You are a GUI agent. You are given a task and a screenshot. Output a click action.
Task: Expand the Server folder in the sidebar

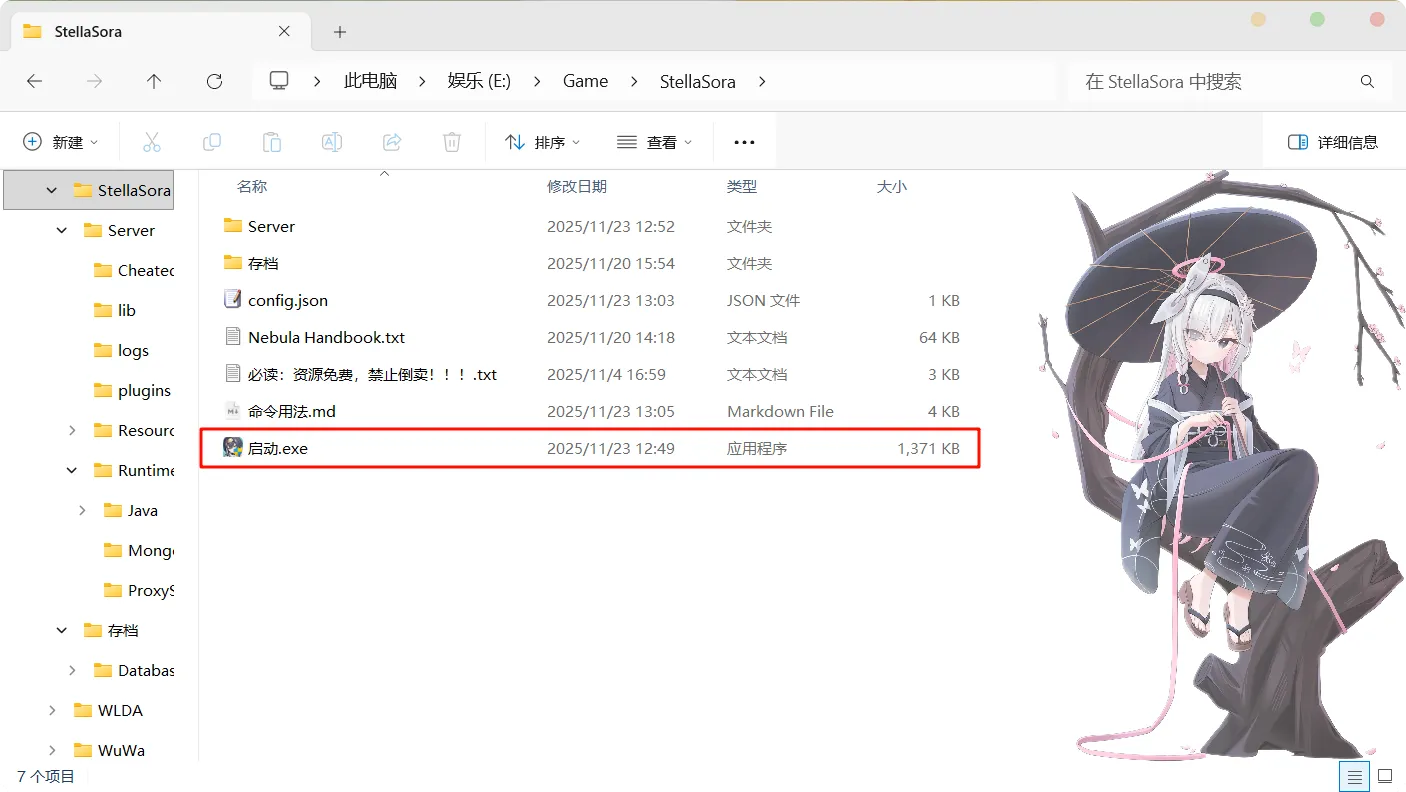[61, 230]
